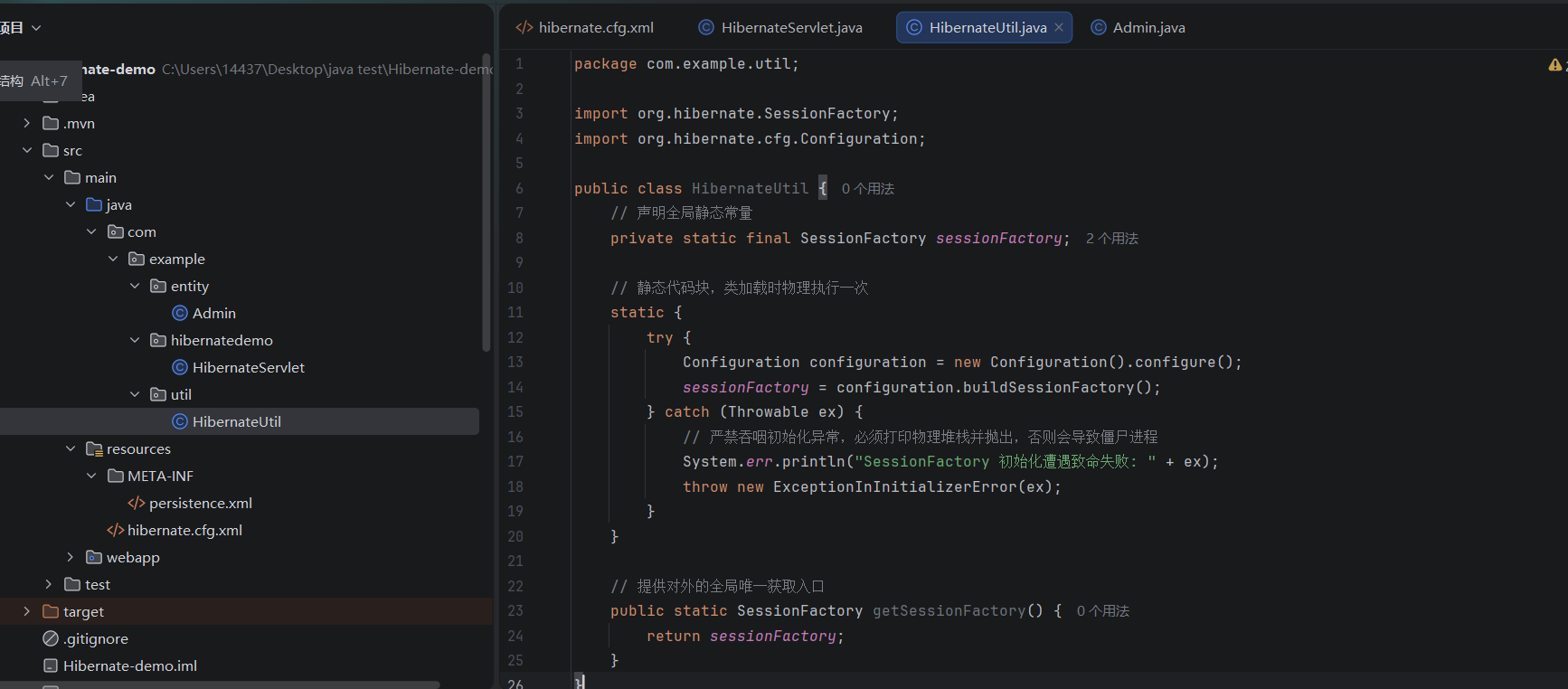
Task: Collapse the META-INF folder
Action: [91, 476]
